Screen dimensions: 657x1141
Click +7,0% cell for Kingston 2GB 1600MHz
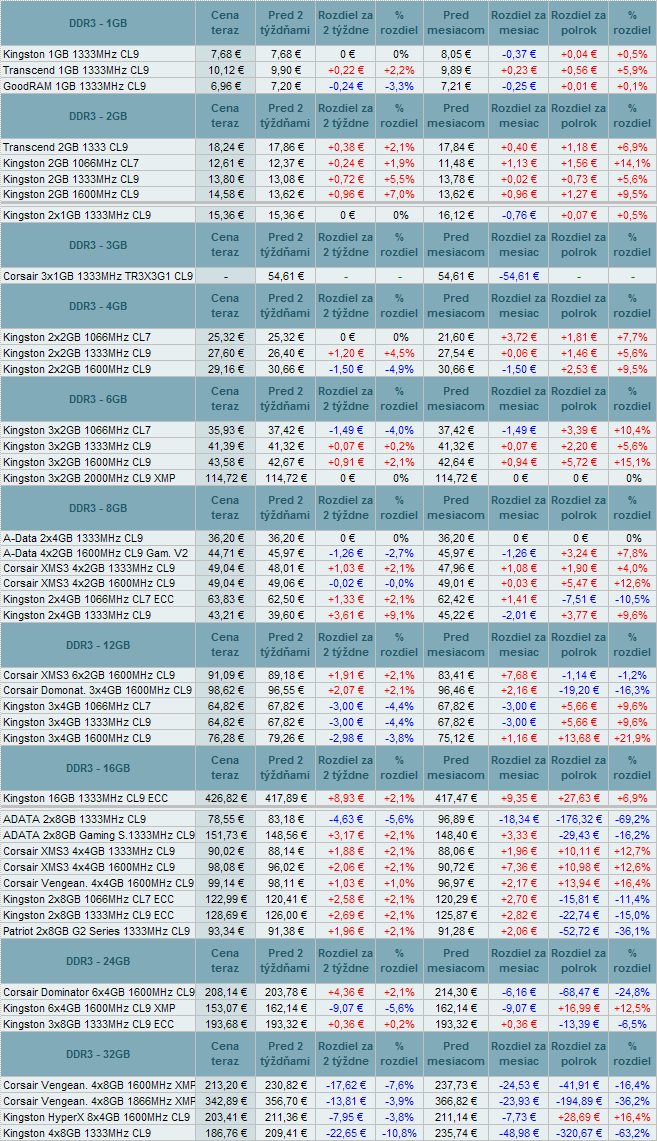coord(399,194)
